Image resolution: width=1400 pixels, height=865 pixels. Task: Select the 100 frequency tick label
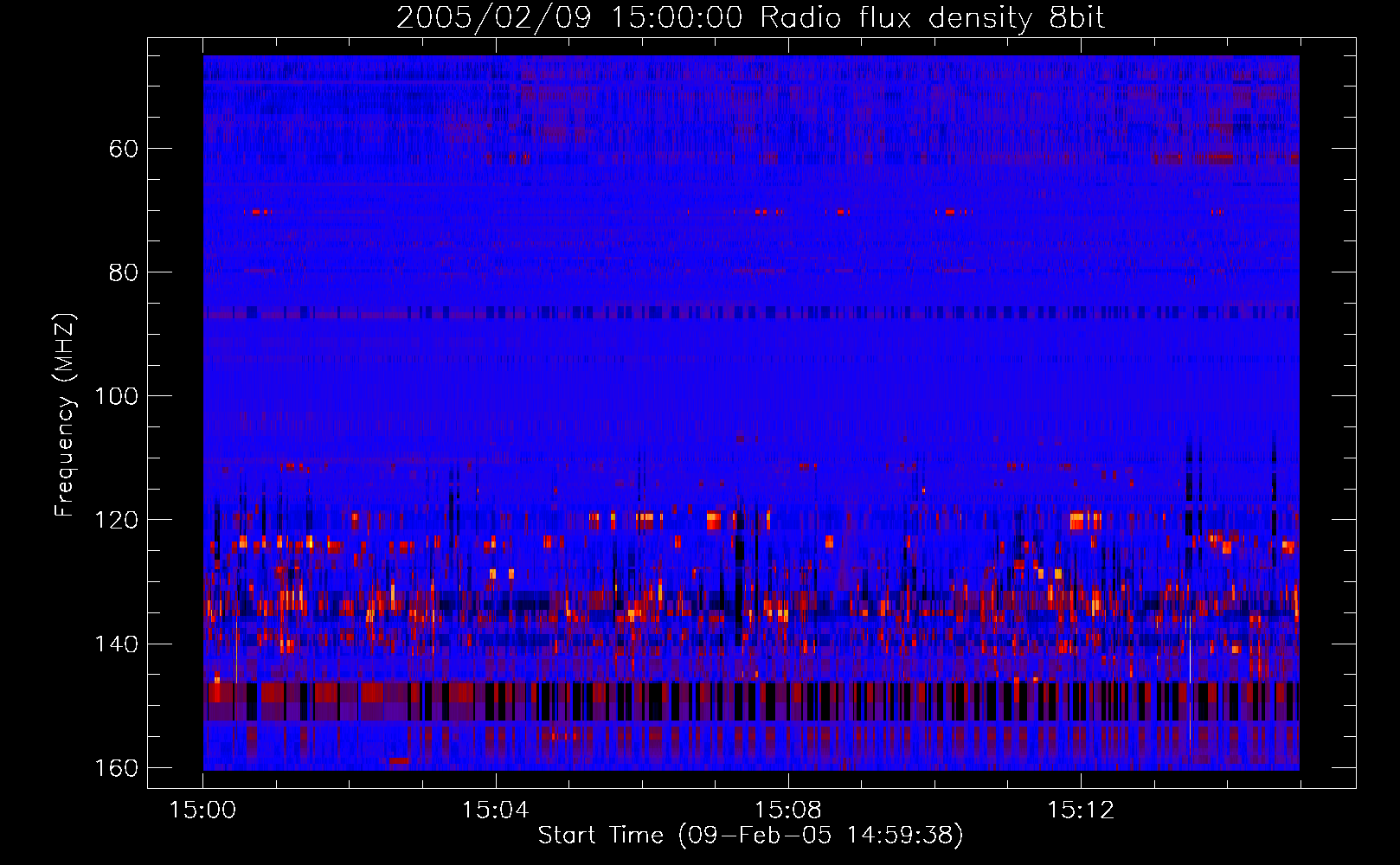click(x=116, y=396)
